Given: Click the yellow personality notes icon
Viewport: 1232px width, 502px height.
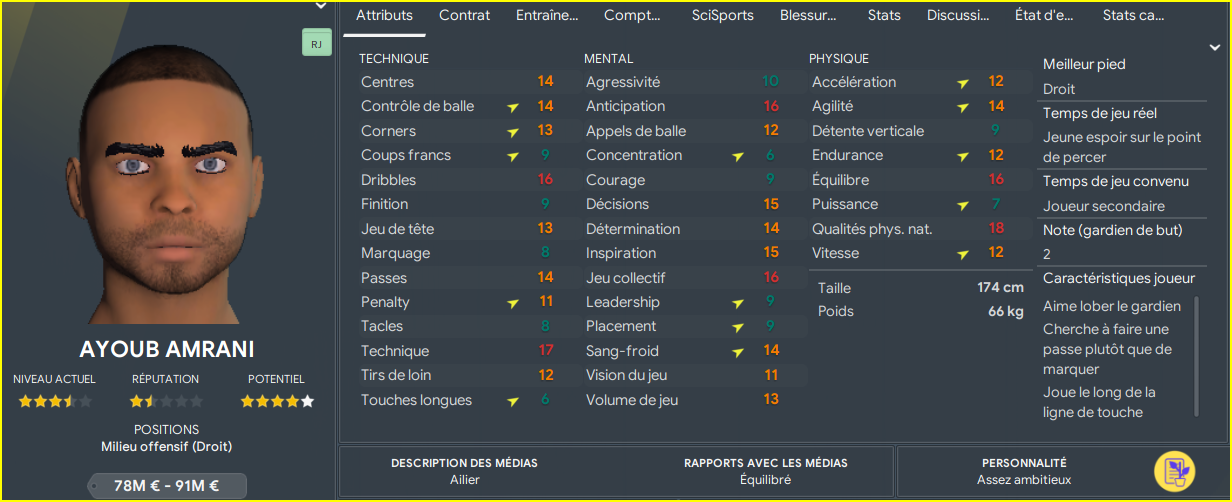Looking at the screenshot, I should [x=1175, y=472].
